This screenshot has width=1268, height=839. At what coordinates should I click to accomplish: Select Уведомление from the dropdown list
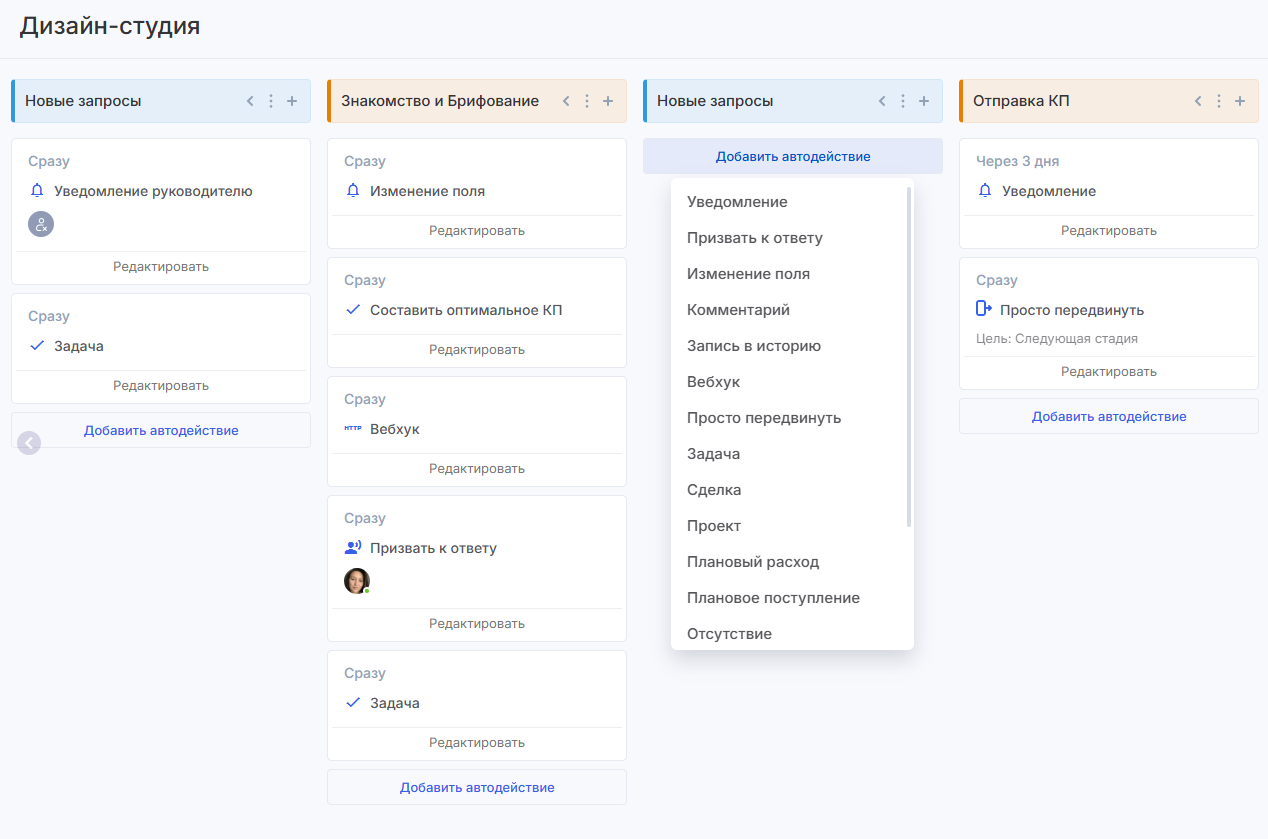click(737, 202)
